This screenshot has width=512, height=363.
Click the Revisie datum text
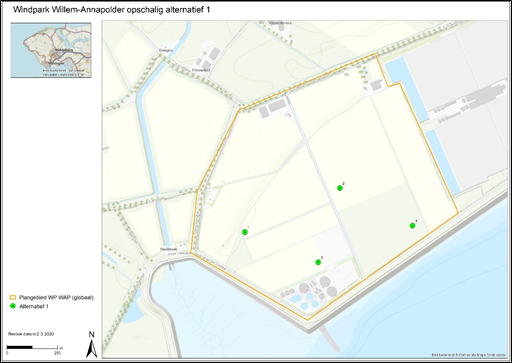(31, 334)
